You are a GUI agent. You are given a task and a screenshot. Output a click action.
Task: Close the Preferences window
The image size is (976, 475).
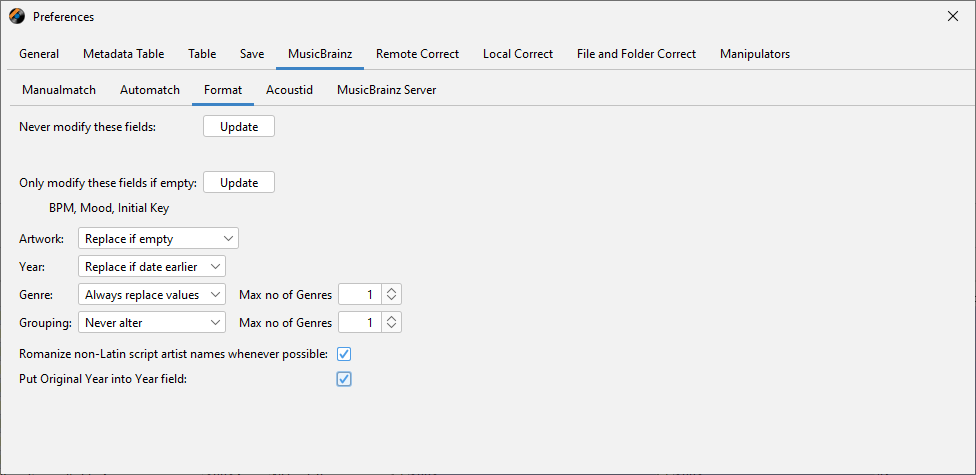952,17
